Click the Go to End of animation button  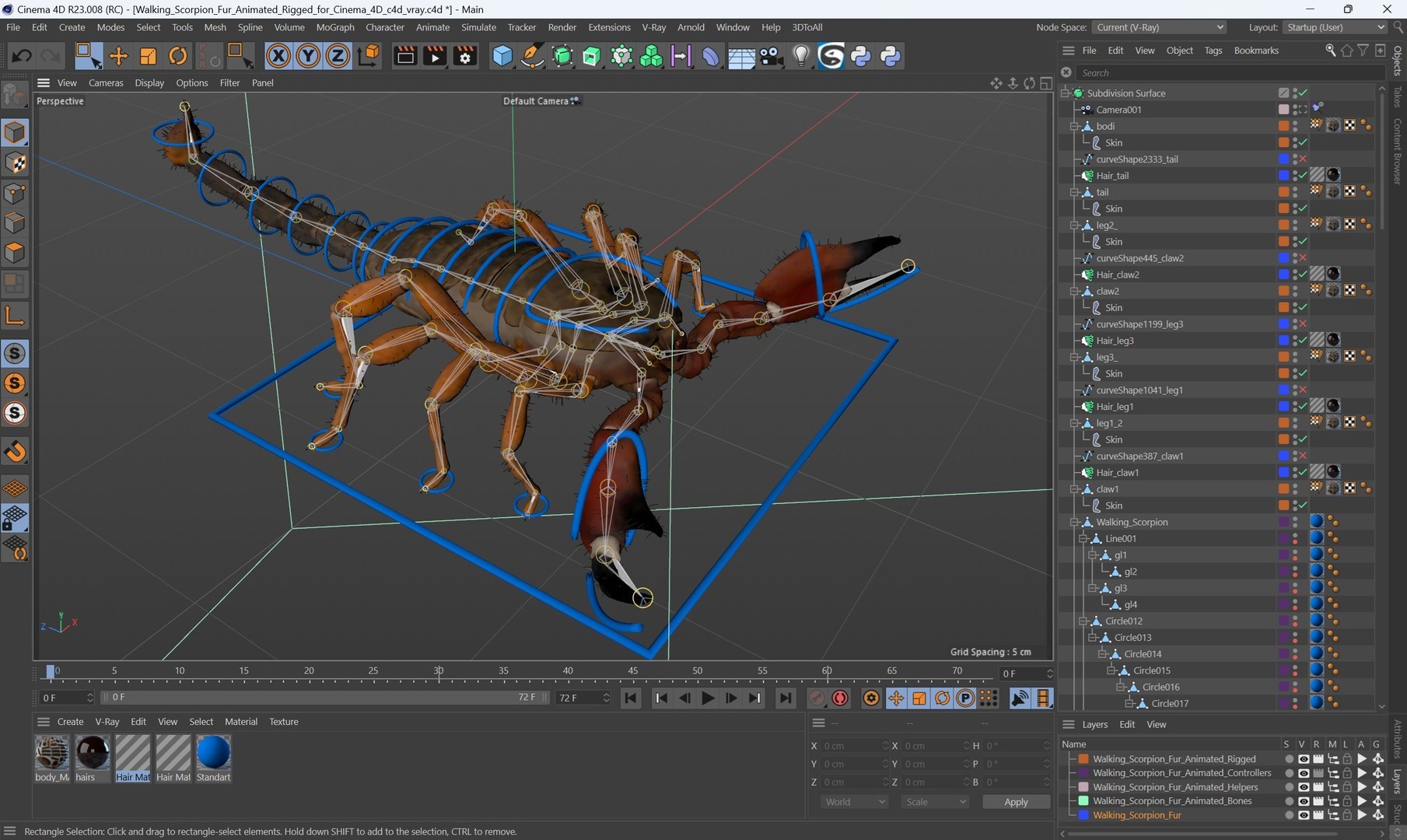pos(786,698)
